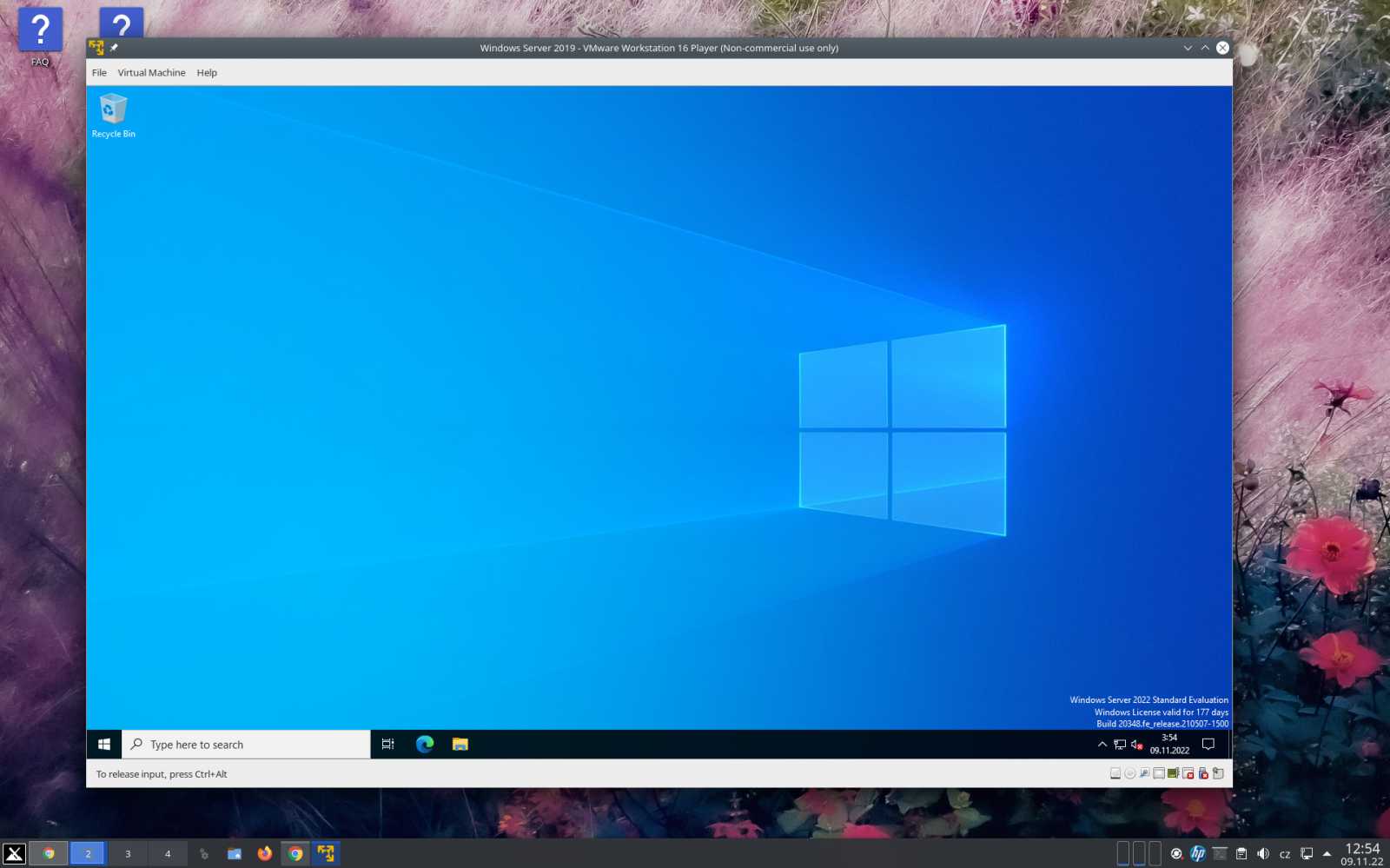Launch Firefox from the host panel
This screenshot has height=868, width=1390.
[x=265, y=853]
